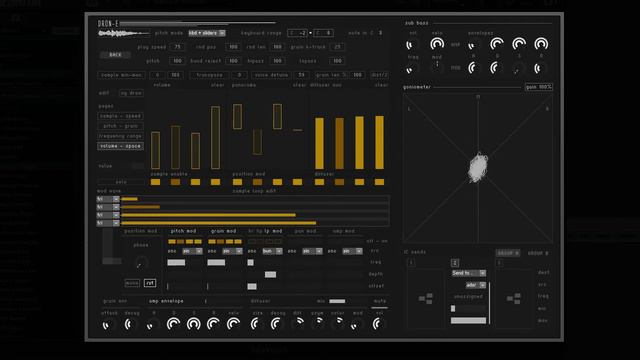The width and height of the screenshot is (640, 360).
Task: Adjust the amp envelope D knob
Action: pyautogui.click(x=173, y=324)
